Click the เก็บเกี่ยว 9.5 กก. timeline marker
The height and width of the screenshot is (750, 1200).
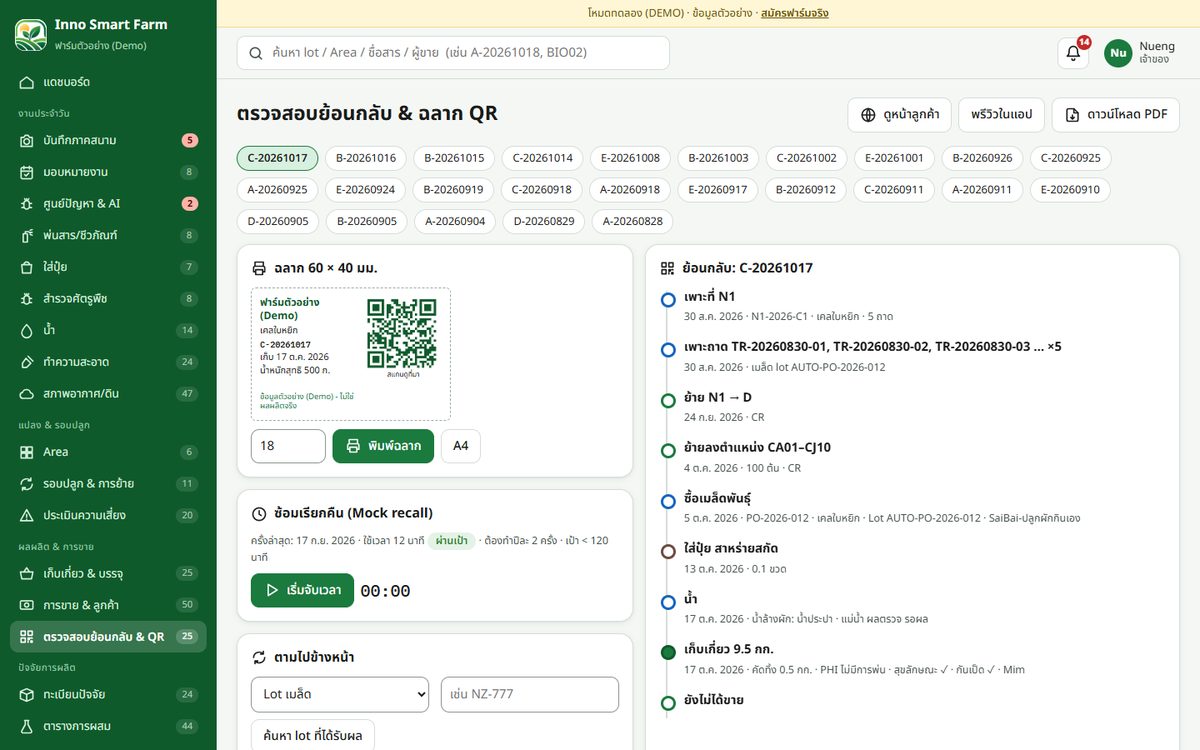(x=668, y=652)
